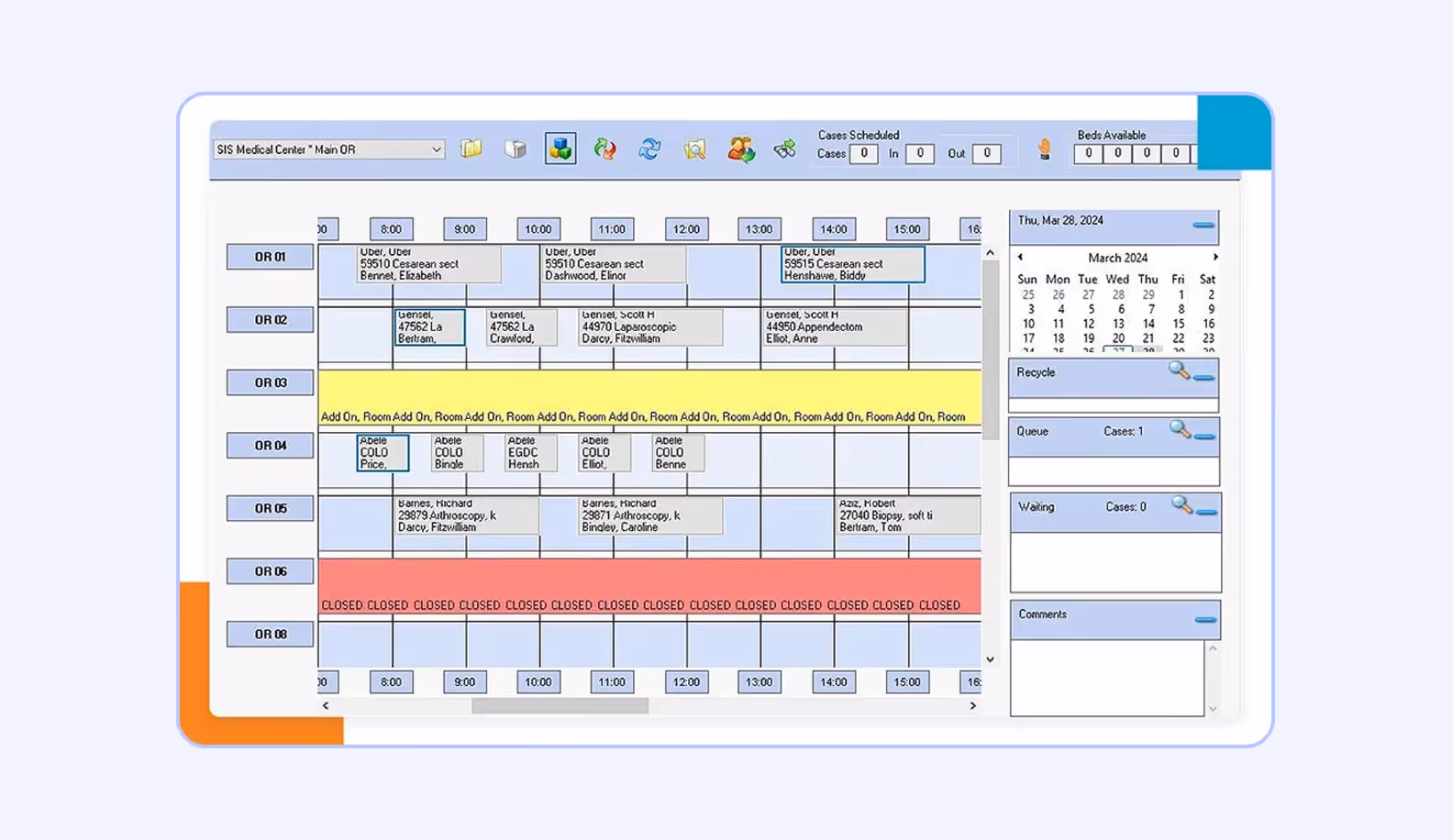The width and height of the screenshot is (1453, 840).
Task: Select Aziz Biopsy case for Bertram, Tom
Action: tap(908, 516)
